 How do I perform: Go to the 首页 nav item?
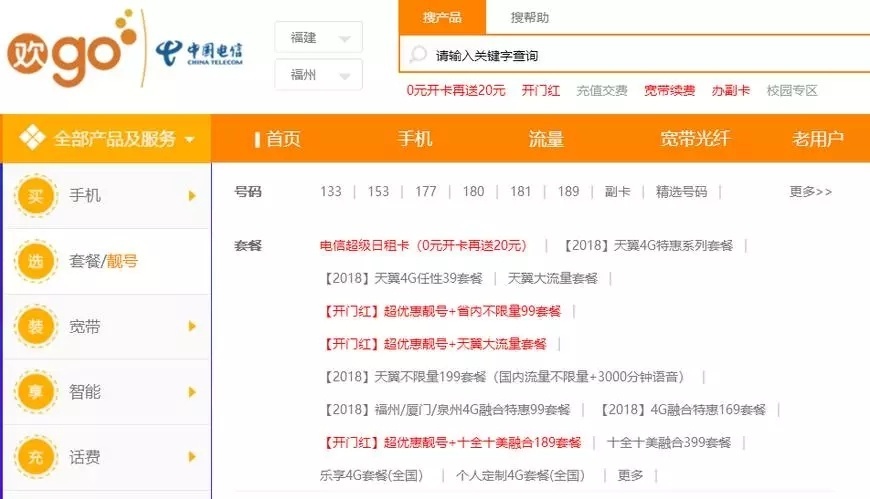[x=283, y=139]
